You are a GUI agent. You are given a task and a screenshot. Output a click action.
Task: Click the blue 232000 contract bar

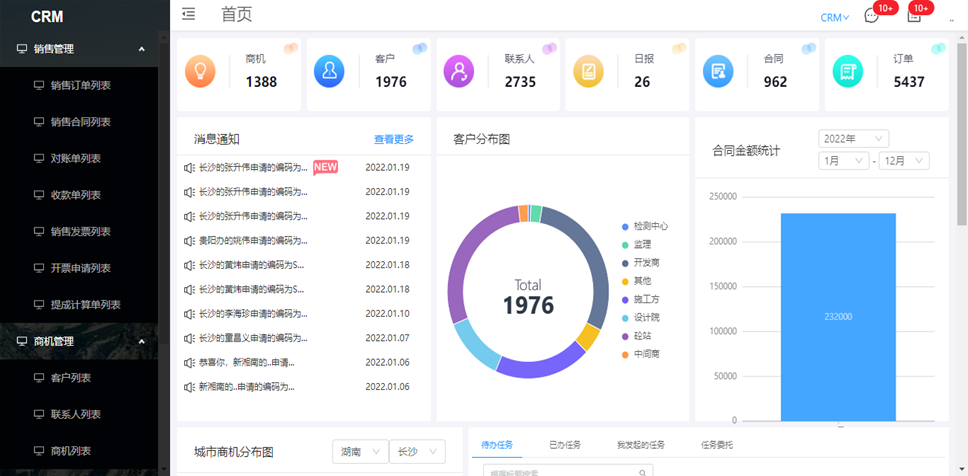[x=838, y=316]
